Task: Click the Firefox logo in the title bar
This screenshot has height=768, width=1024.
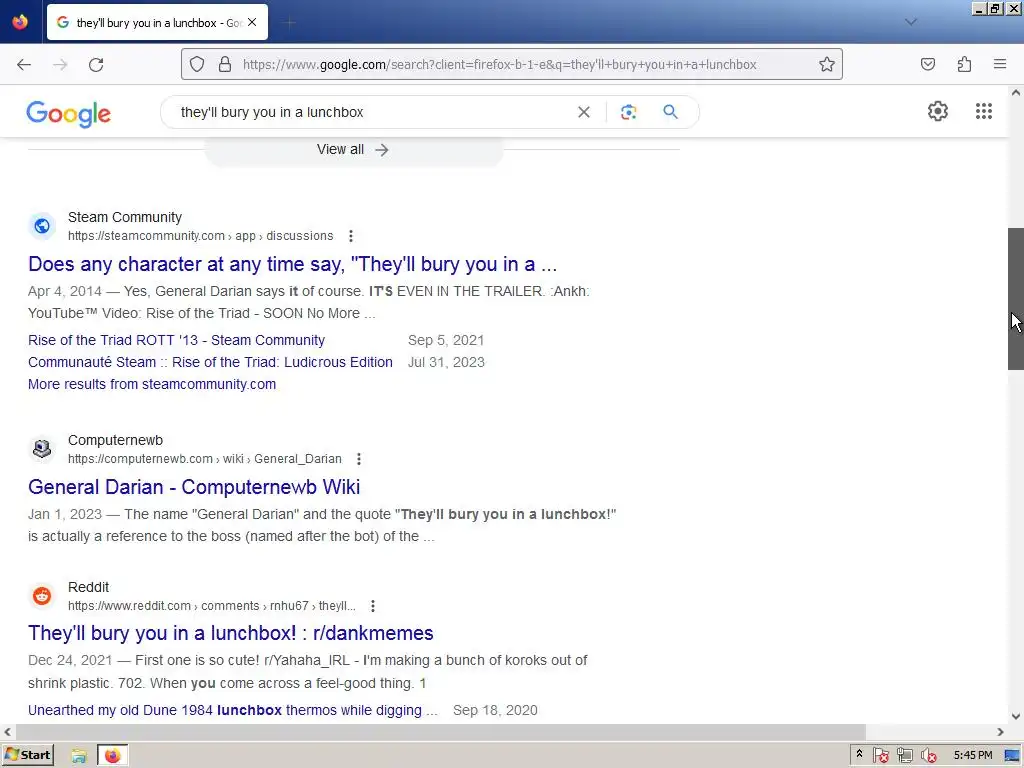Action: [20, 22]
